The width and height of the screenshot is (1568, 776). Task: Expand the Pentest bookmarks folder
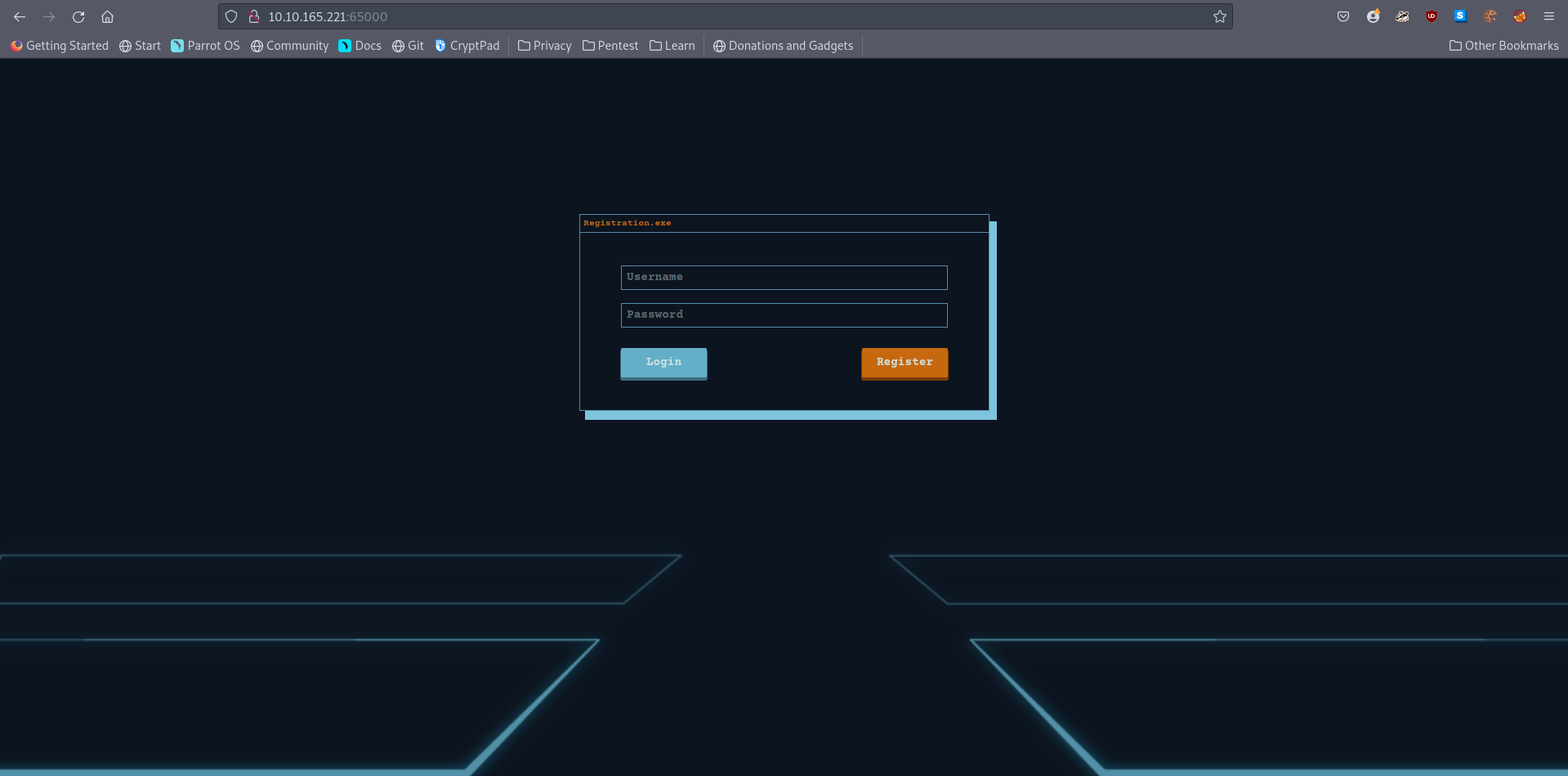(610, 46)
